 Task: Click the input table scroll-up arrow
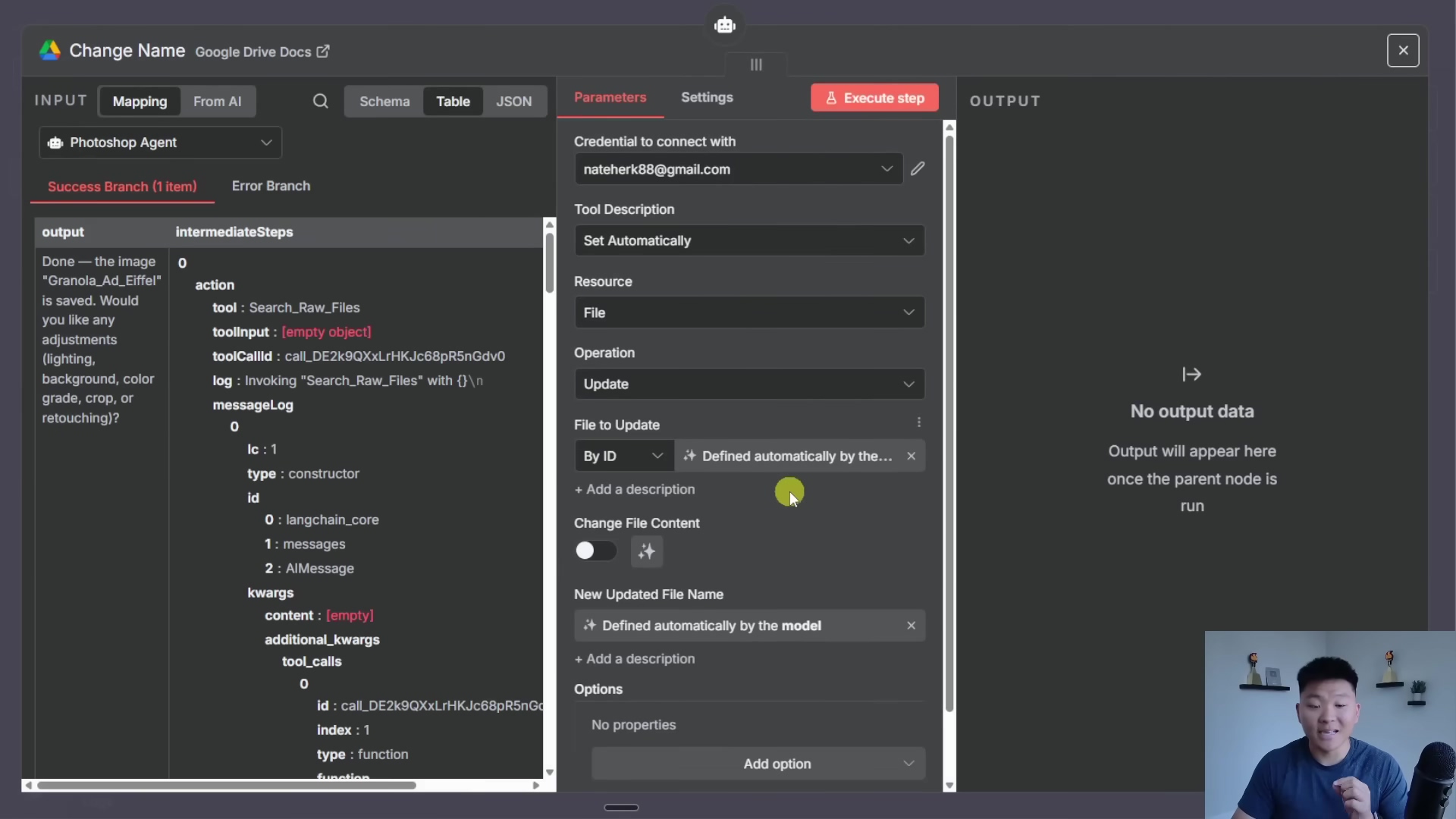coord(550,224)
